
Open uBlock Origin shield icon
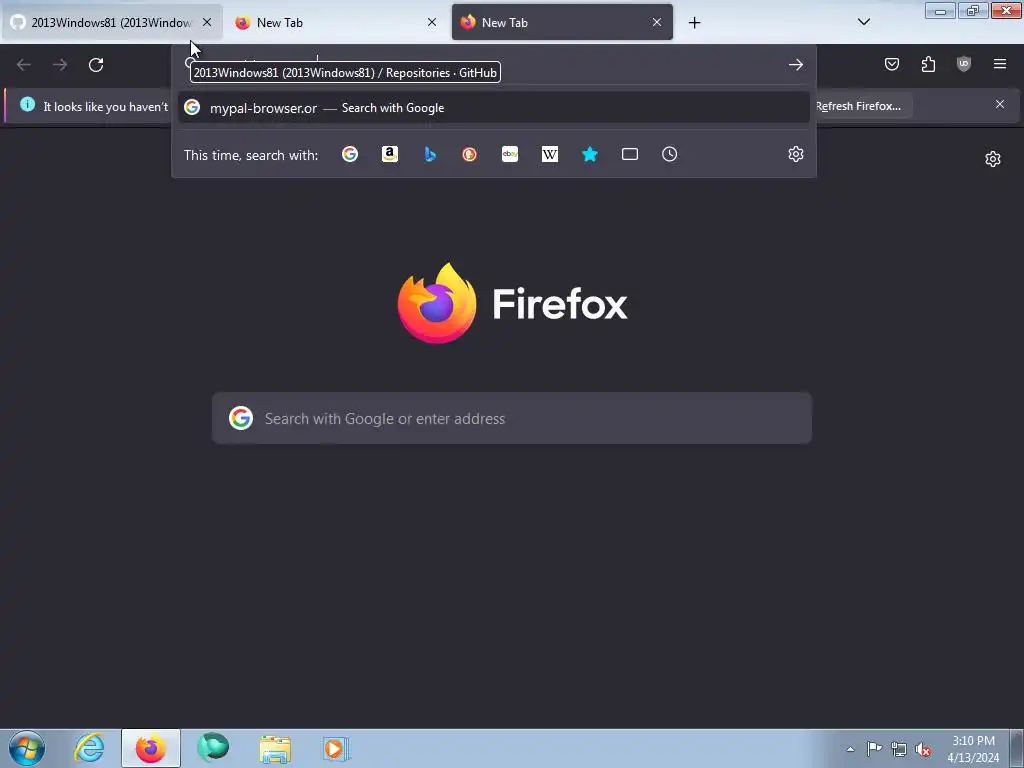pyautogui.click(x=964, y=64)
